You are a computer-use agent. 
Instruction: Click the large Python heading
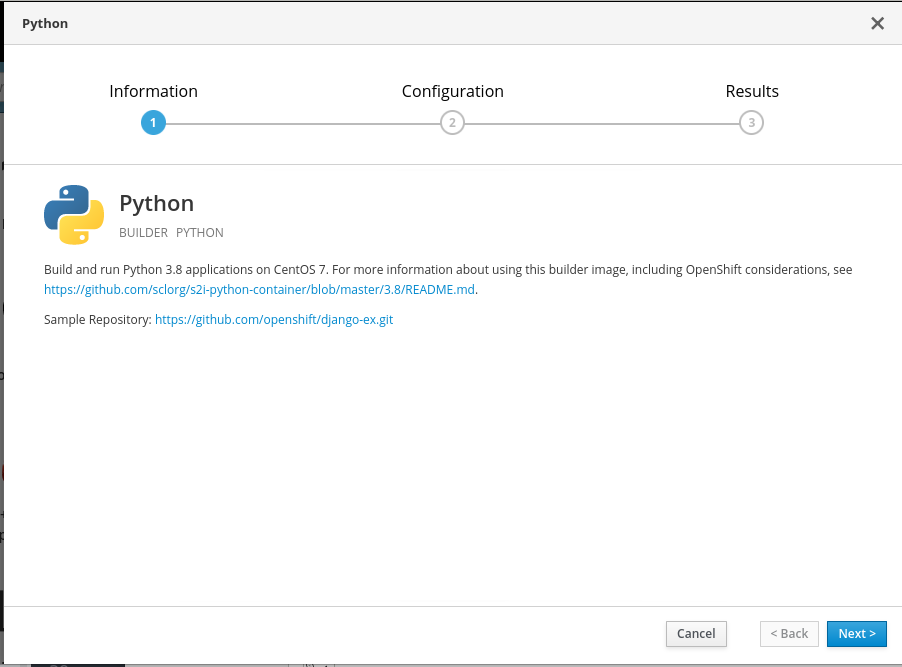(x=156, y=204)
